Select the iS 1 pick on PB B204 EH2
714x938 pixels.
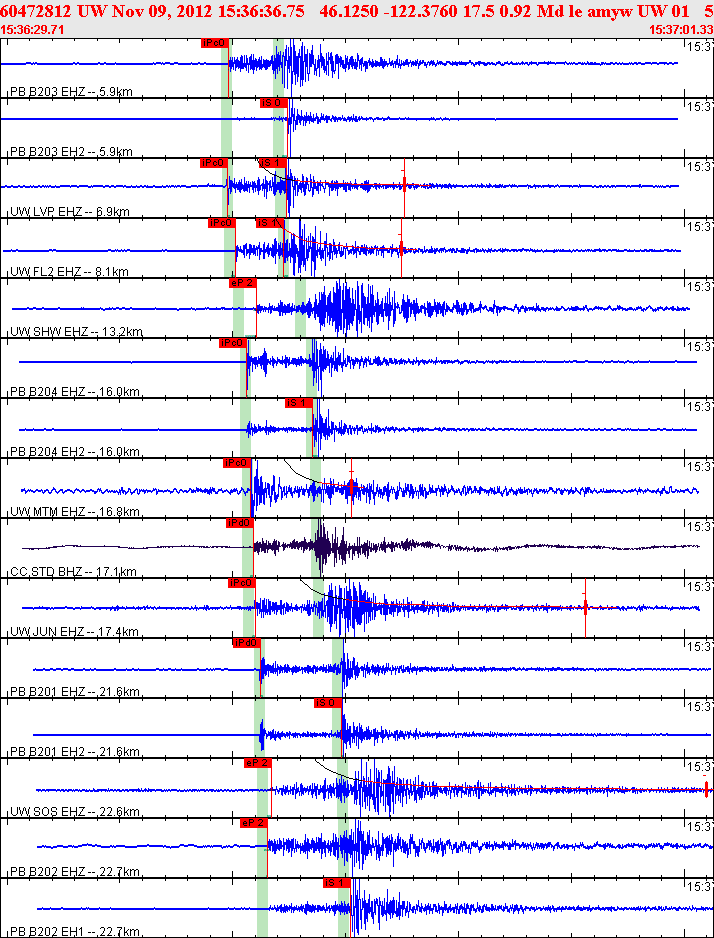299,403
